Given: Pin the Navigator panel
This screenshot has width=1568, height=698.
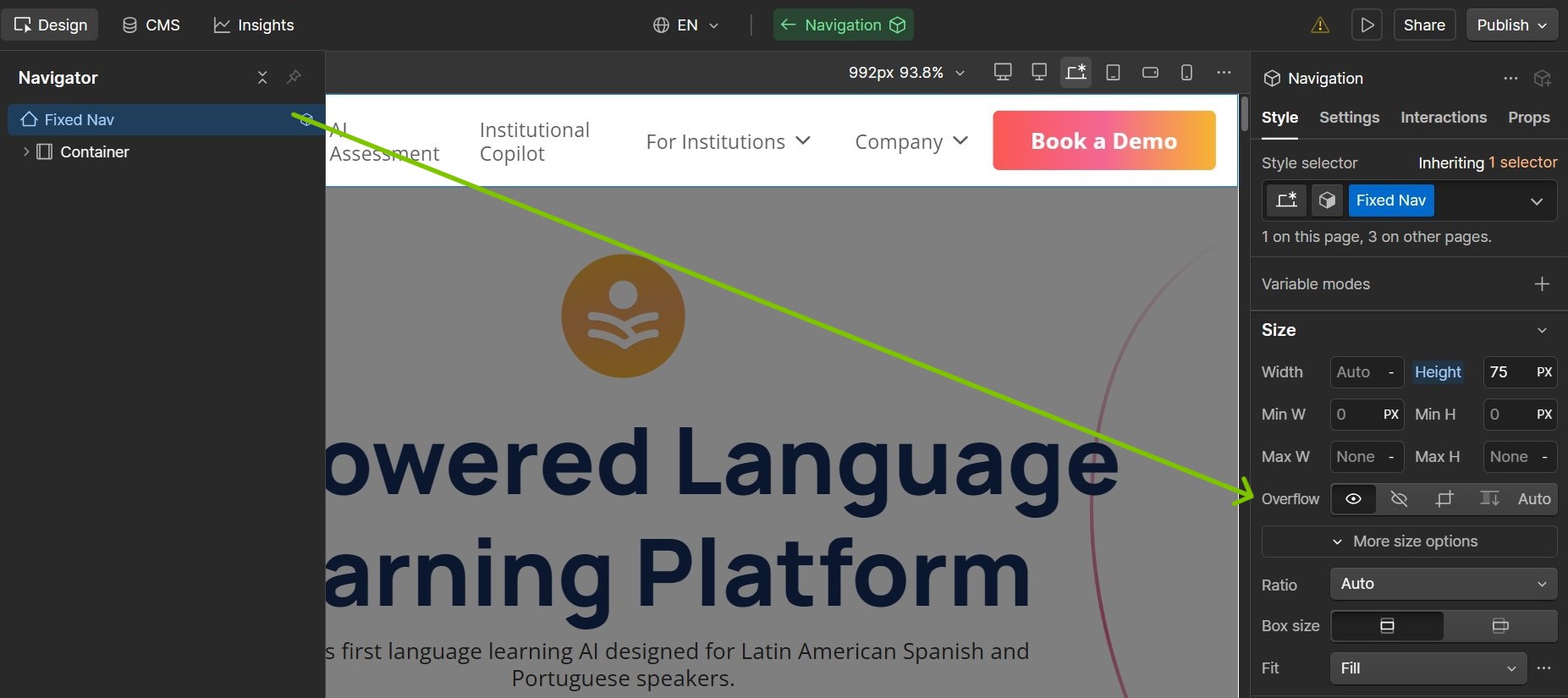Looking at the screenshot, I should click(x=294, y=78).
